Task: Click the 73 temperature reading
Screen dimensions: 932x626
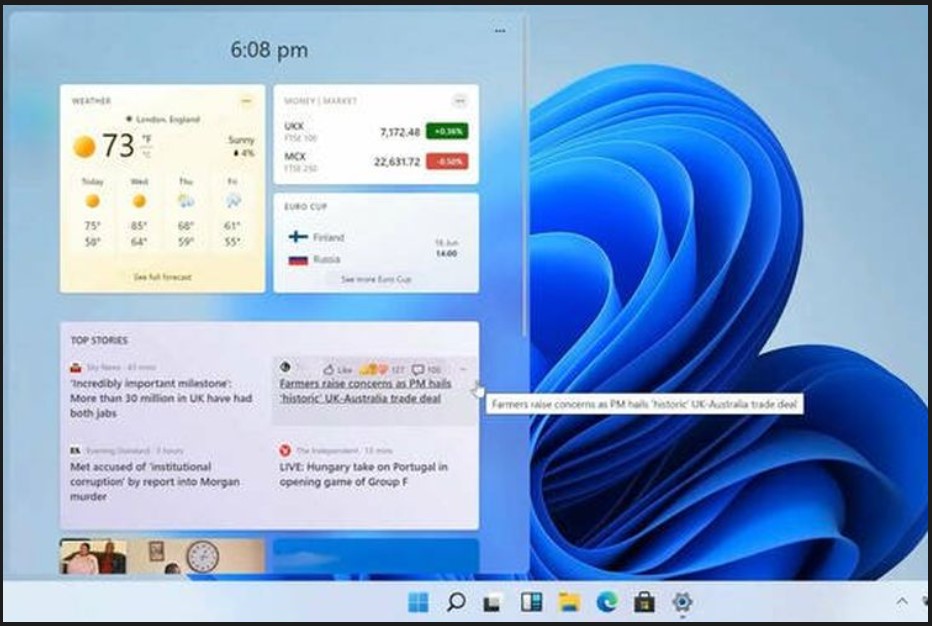Action: coord(118,146)
